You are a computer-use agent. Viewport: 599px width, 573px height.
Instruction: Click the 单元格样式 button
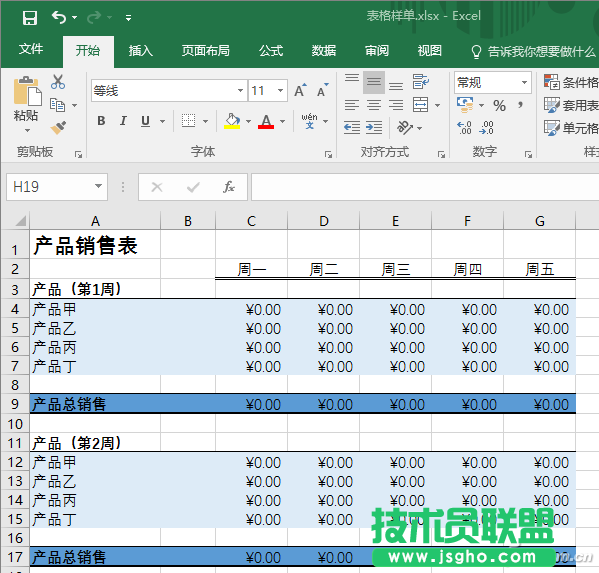click(571, 128)
